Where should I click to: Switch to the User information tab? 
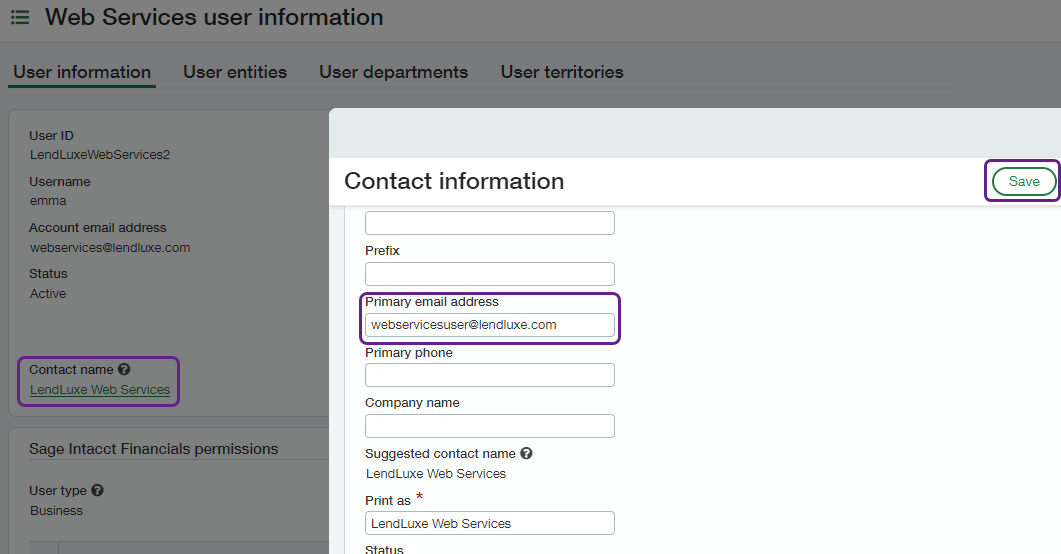(x=82, y=72)
